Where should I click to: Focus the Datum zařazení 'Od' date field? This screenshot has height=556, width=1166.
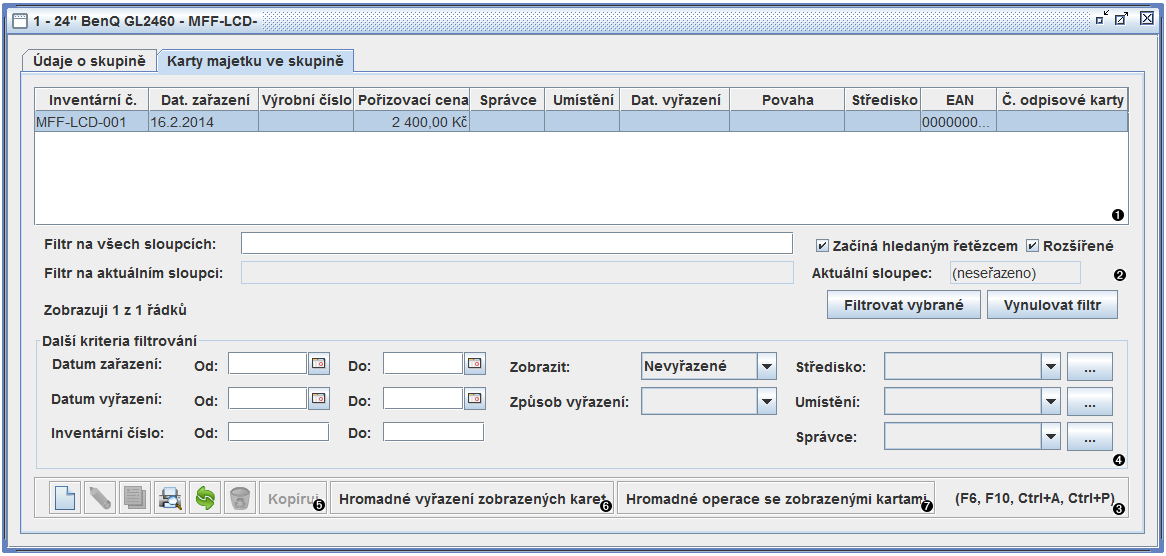(x=268, y=363)
